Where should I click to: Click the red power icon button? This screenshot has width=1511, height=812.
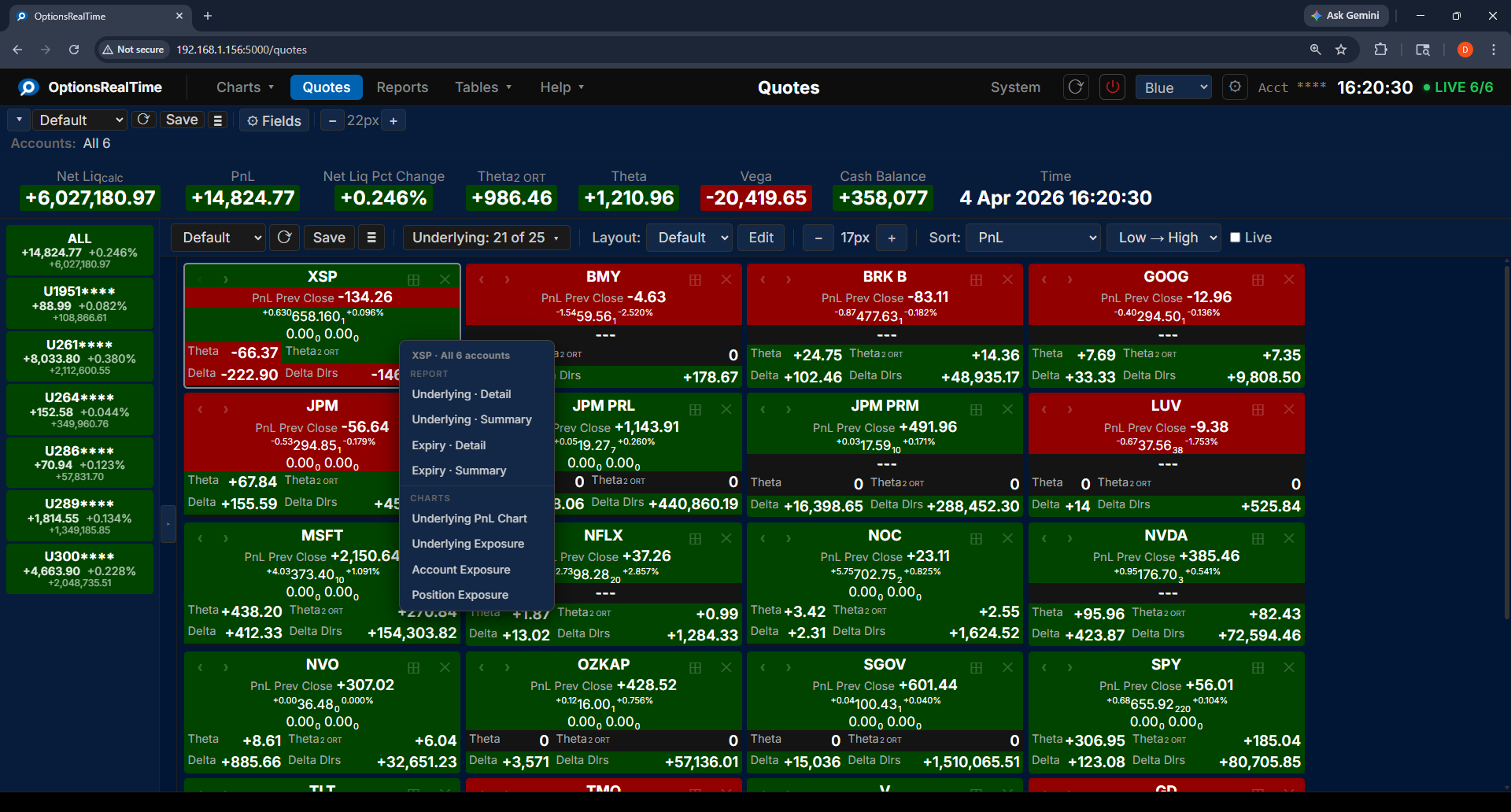point(1113,87)
